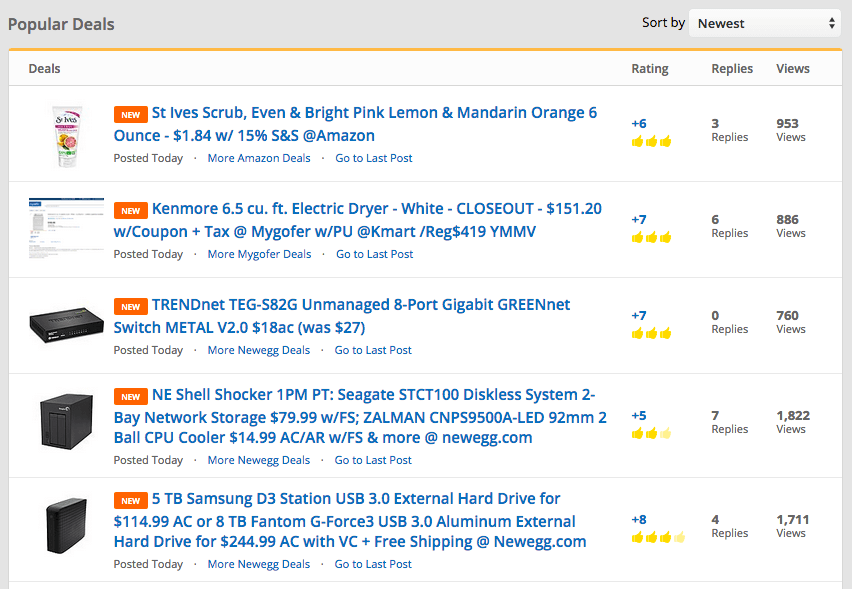
Task: Open More Mygofer Deals link
Action: tap(259, 254)
